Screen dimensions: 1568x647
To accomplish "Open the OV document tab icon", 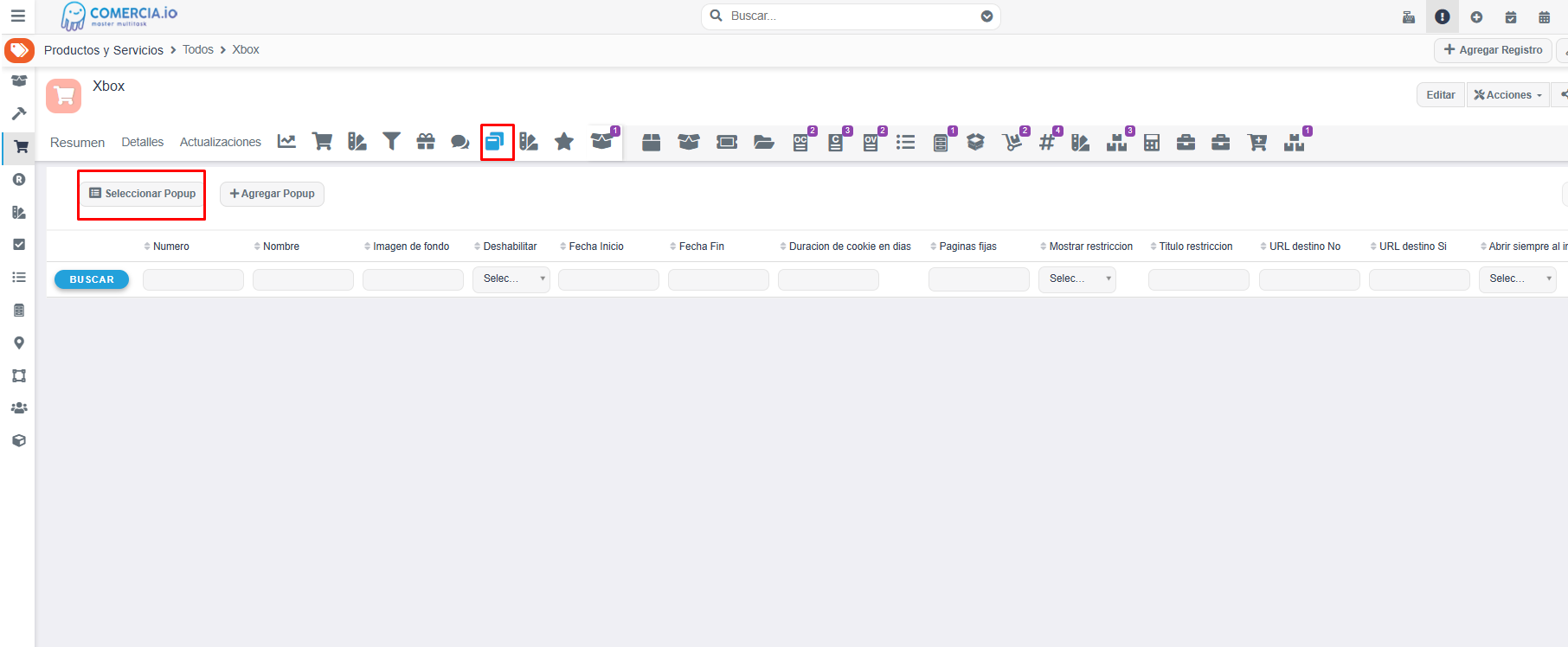I will click(871, 143).
